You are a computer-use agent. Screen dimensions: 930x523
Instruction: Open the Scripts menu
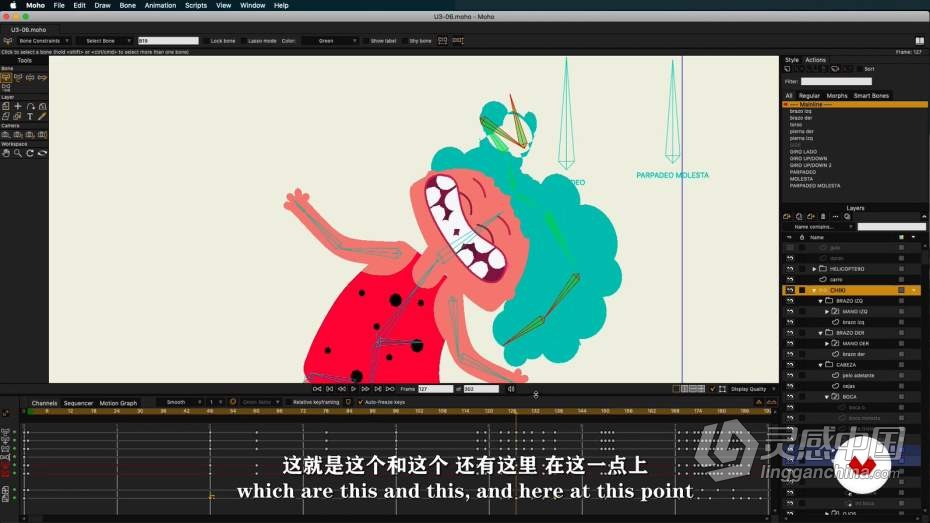(196, 5)
